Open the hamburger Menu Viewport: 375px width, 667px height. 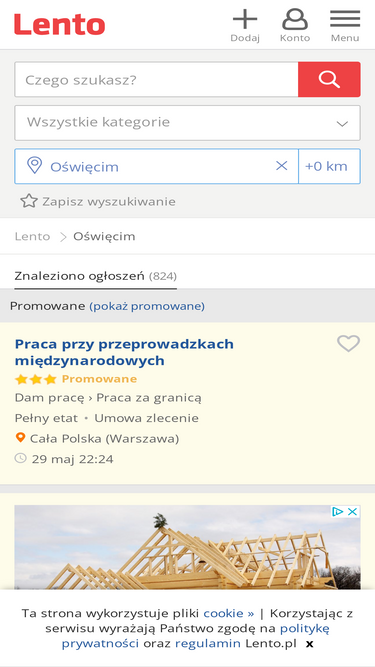coord(345,19)
